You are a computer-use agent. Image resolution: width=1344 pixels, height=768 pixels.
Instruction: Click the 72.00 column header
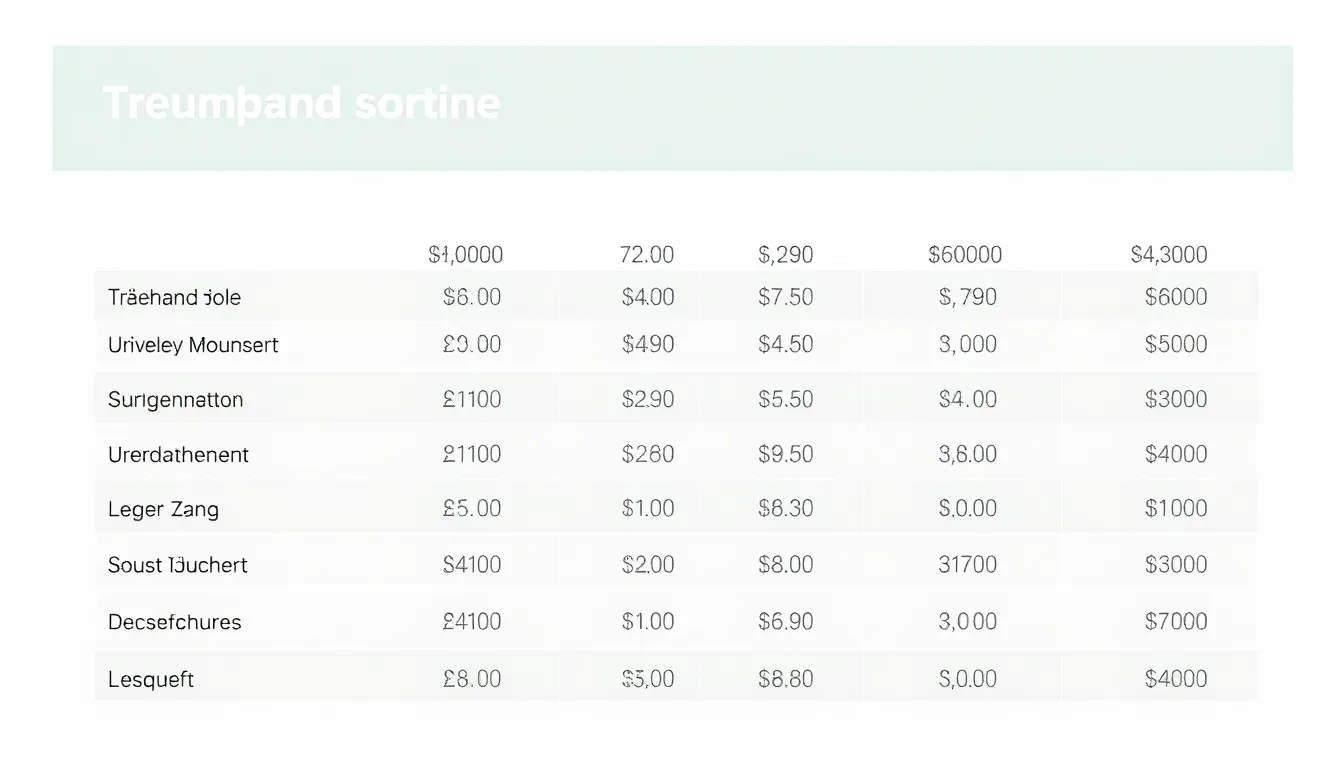(x=647, y=254)
